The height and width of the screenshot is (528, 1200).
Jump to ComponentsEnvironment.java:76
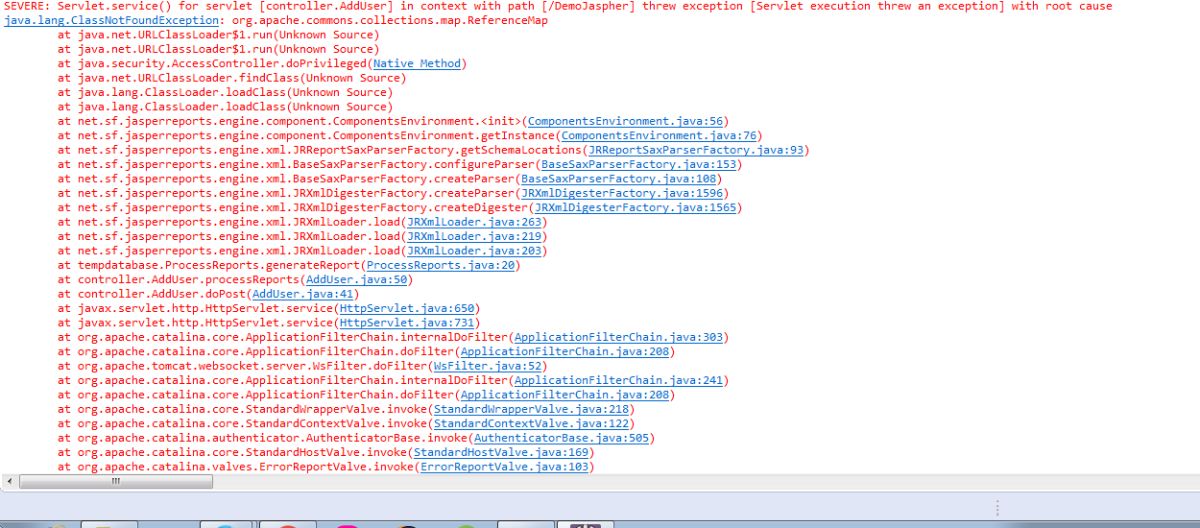point(660,136)
